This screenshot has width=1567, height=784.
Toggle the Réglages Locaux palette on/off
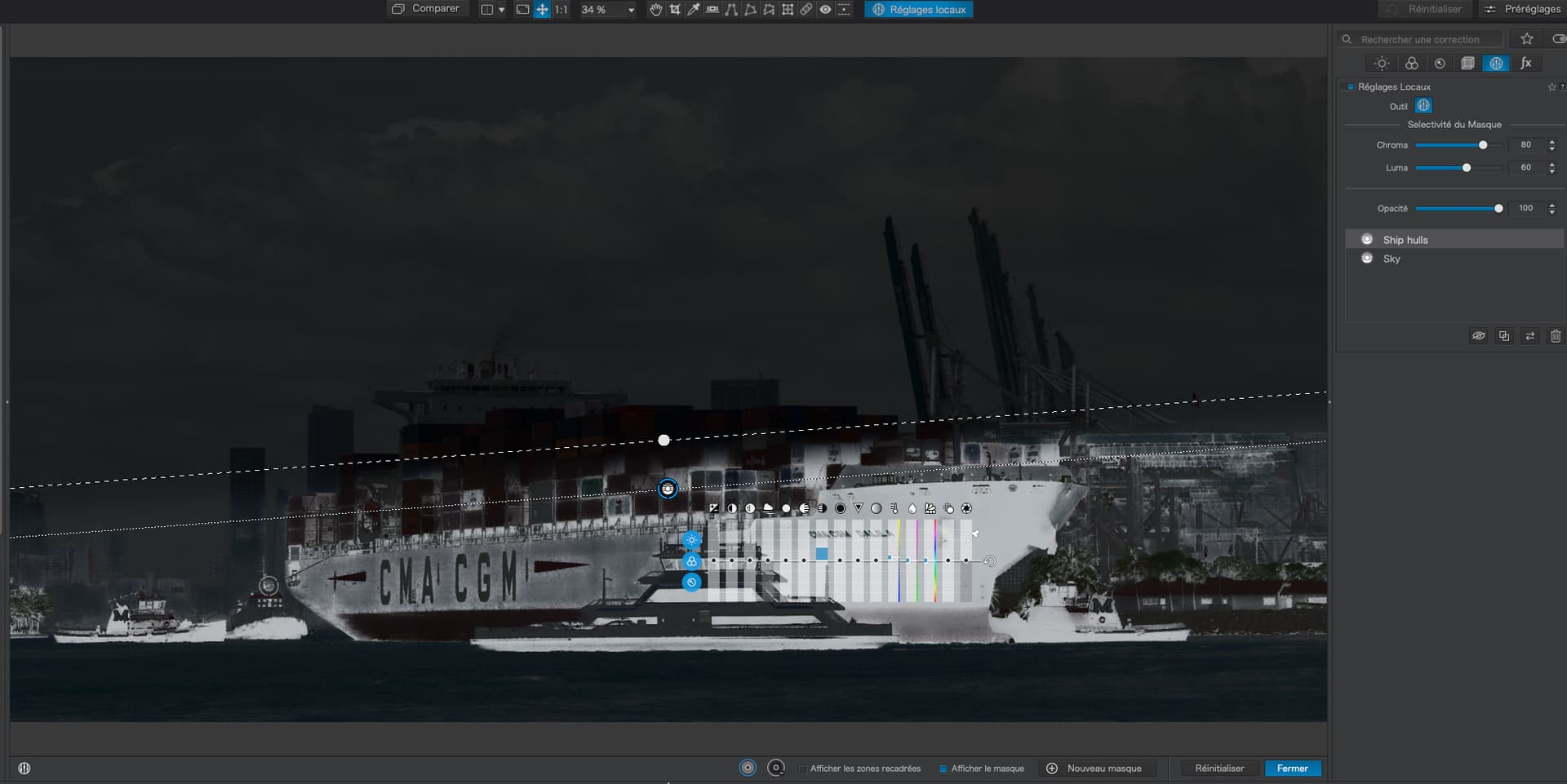point(1351,86)
